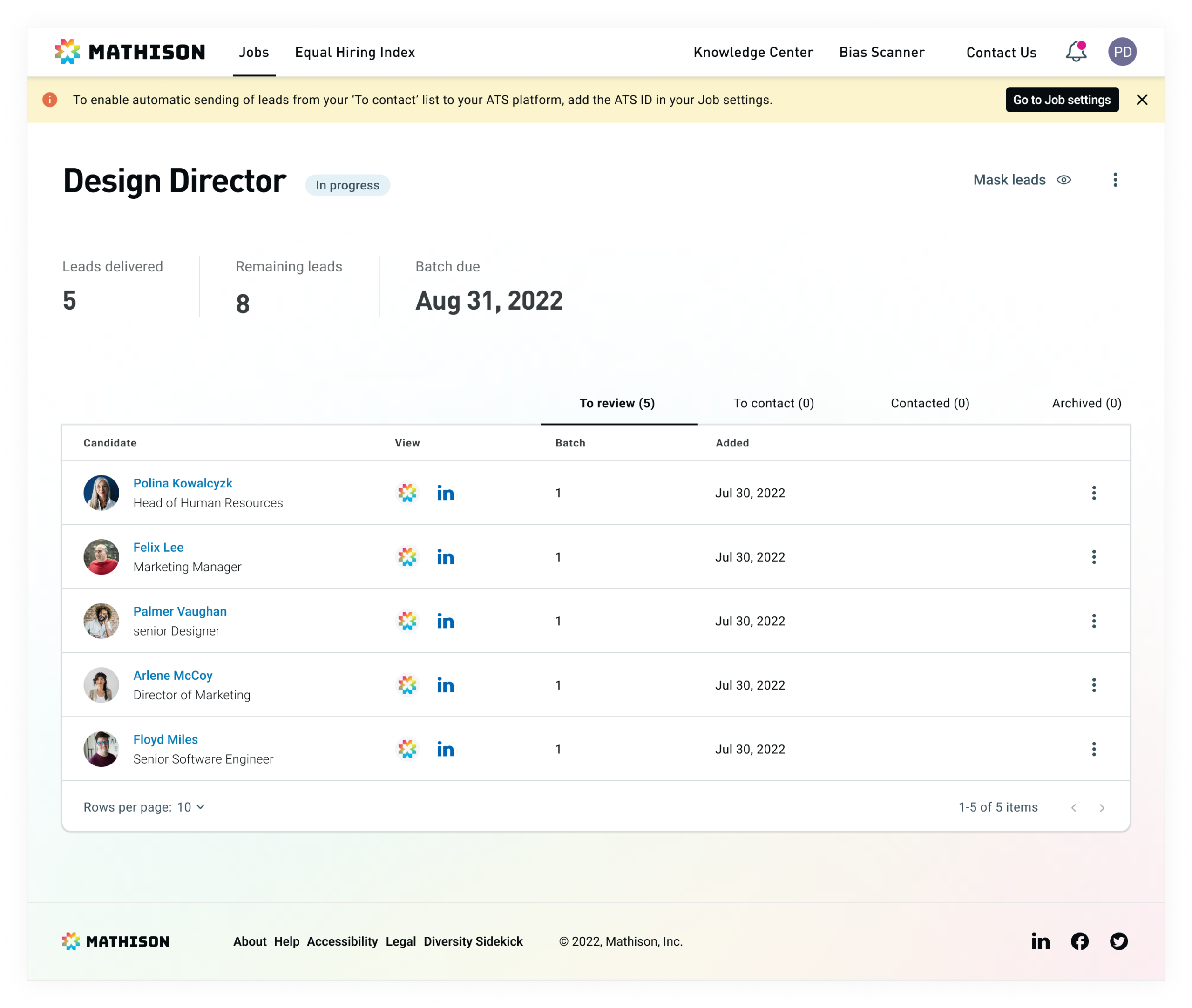Click Arlene McCoy's Mathison profile icon
The height and width of the screenshot is (1008, 1192).
(407, 685)
